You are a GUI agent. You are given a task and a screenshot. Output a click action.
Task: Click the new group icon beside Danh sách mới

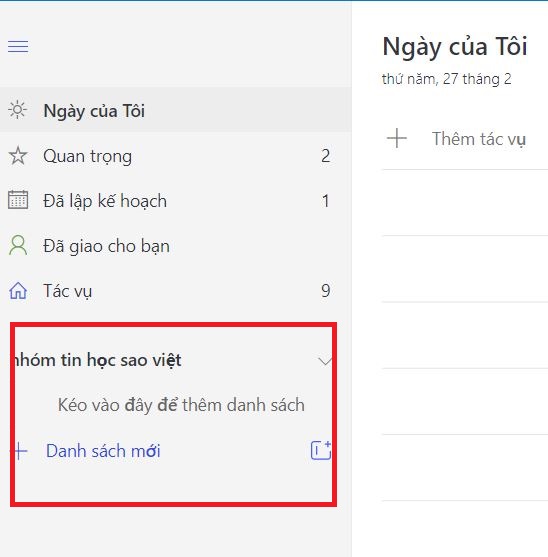pyautogui.click(x=321, y=450)
